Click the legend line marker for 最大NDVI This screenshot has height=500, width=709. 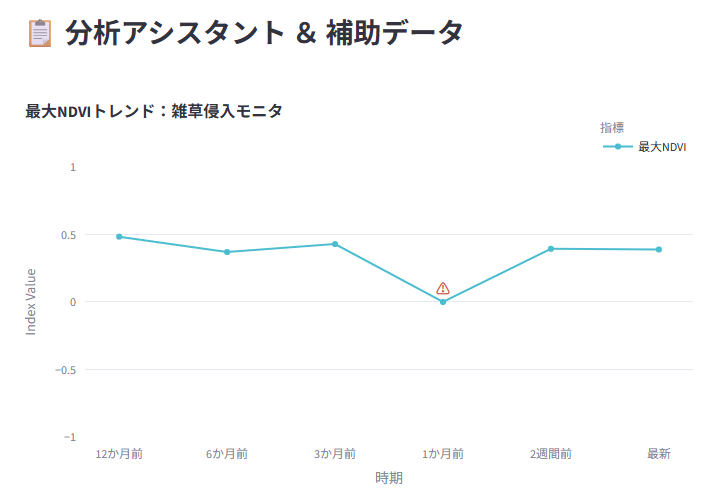point(618,146)
